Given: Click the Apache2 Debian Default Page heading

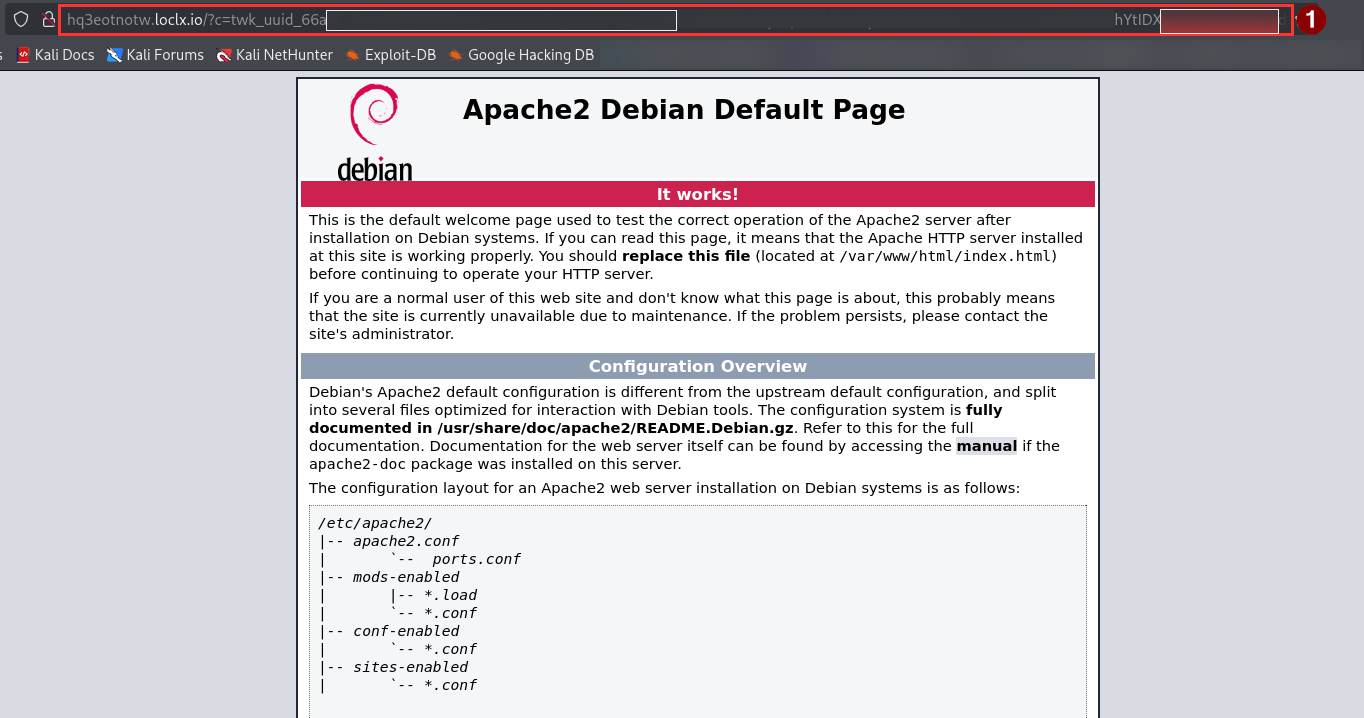Looking at the screenshot, I should coord(683,110).
